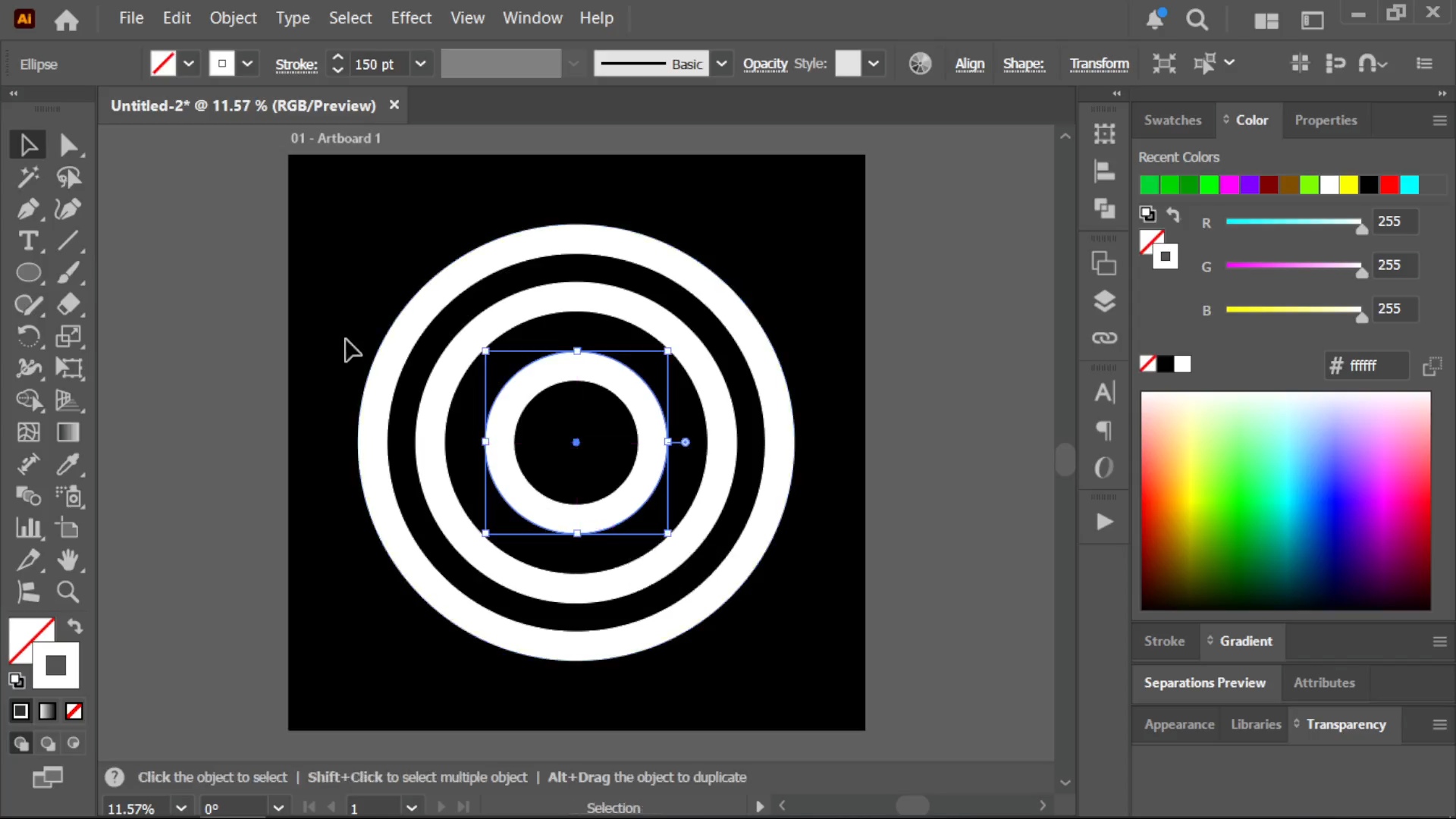Select the Paintbrush tool
Viewport: 1456px width, 819px height.
pos(68,273)
